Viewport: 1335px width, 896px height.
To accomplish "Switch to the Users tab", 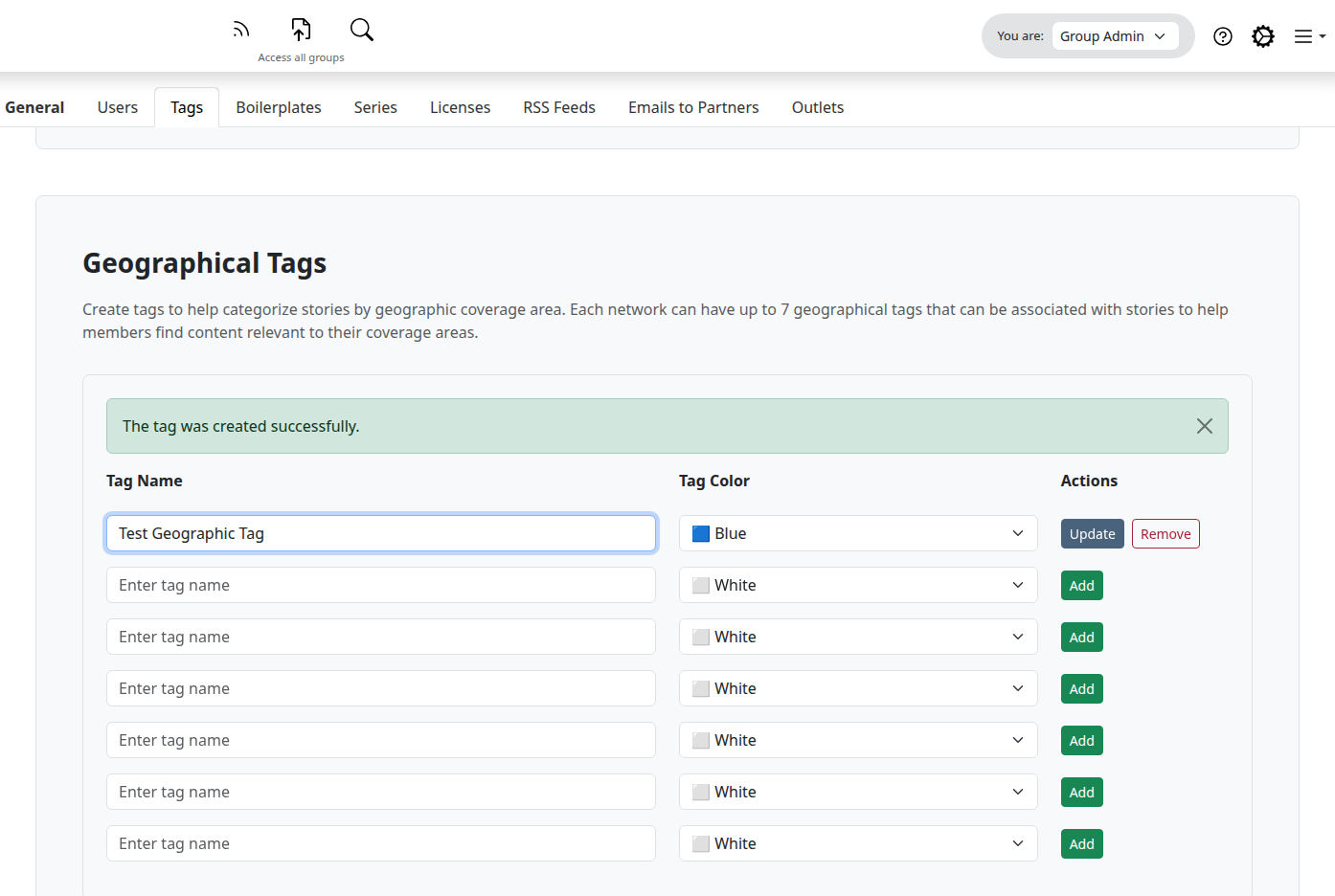I will tap(118, 107).
